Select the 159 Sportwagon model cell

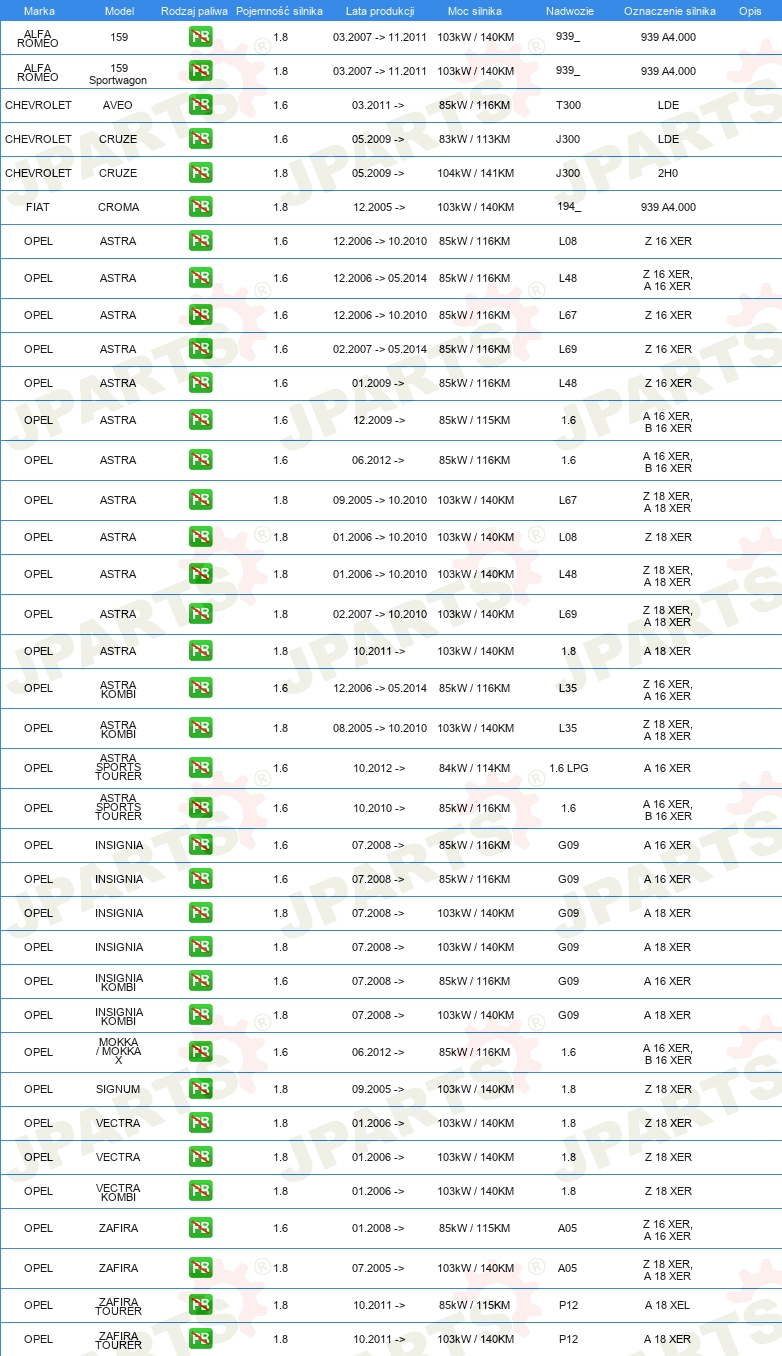pos(118,72)
